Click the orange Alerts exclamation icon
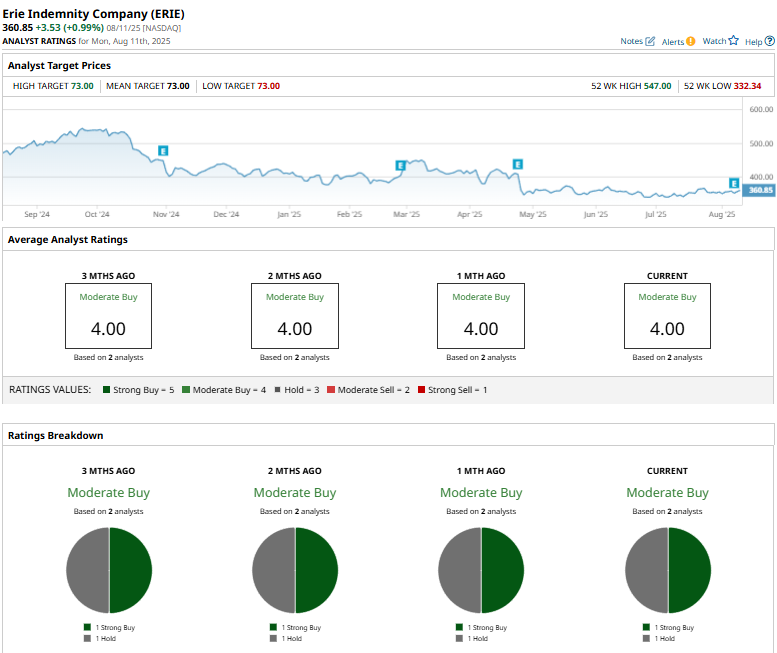 point(691,42)
